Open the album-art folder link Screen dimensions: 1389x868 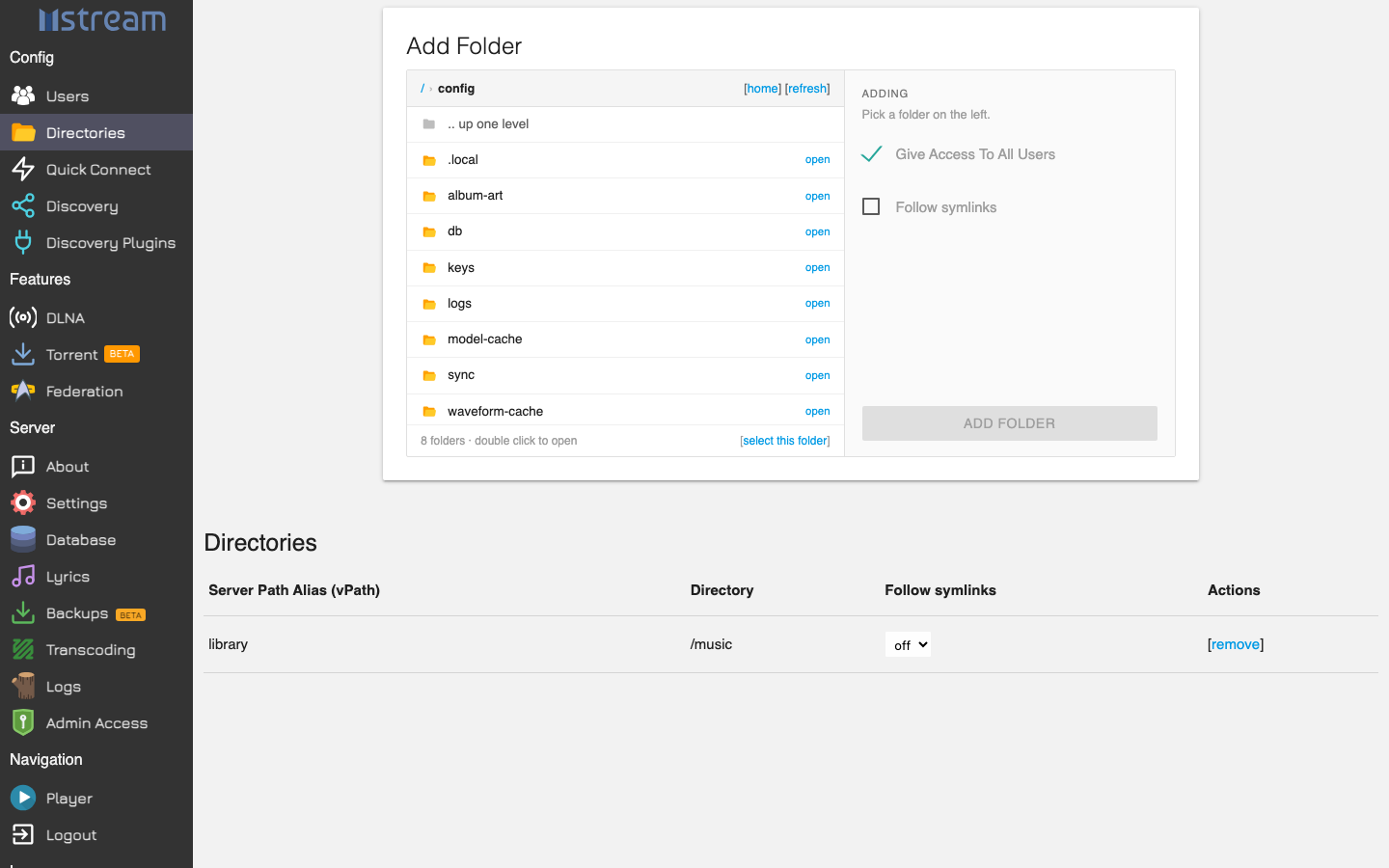[817, 196]
